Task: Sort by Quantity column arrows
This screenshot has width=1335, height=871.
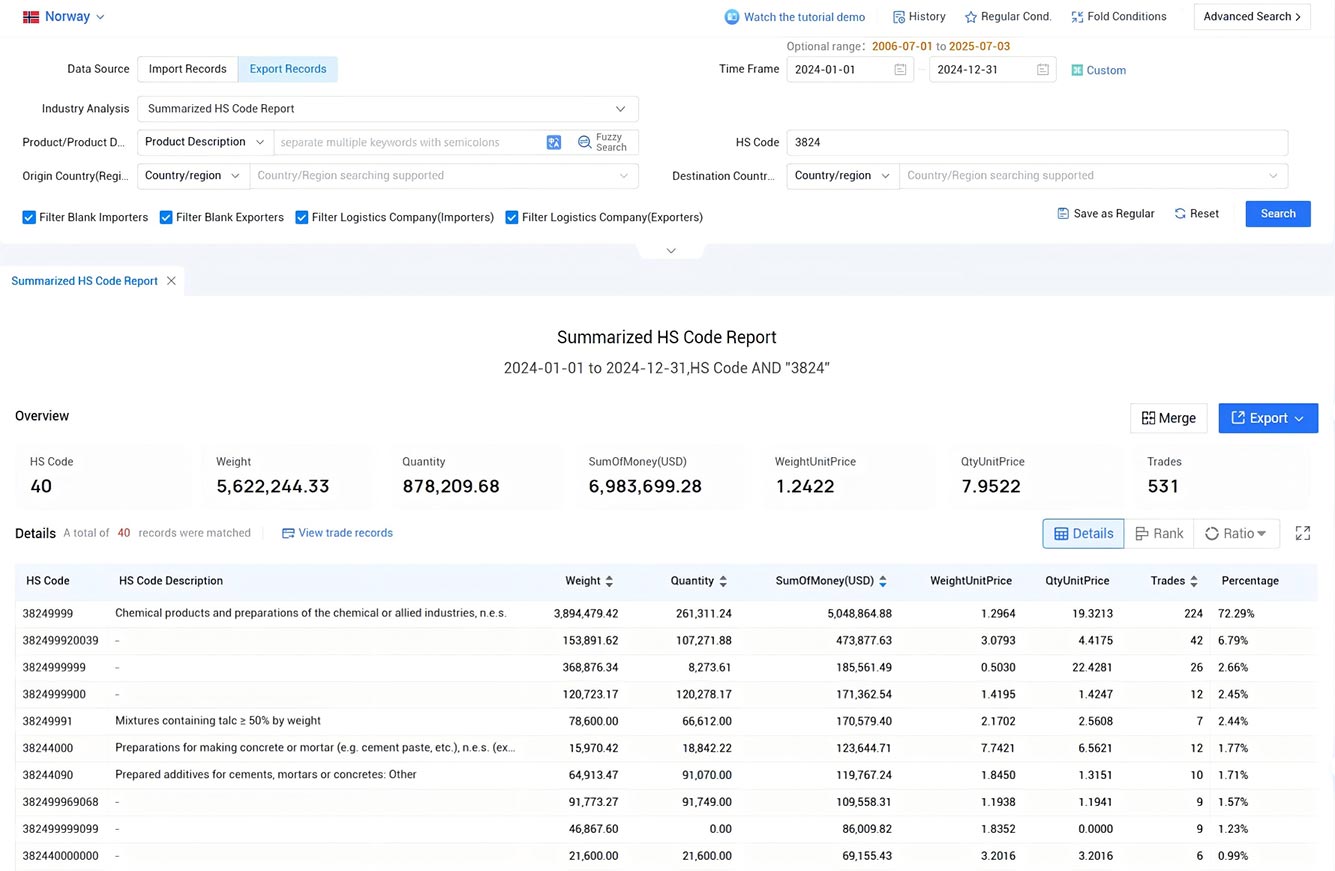Action: pyautogui.click(x=723, y=581)
